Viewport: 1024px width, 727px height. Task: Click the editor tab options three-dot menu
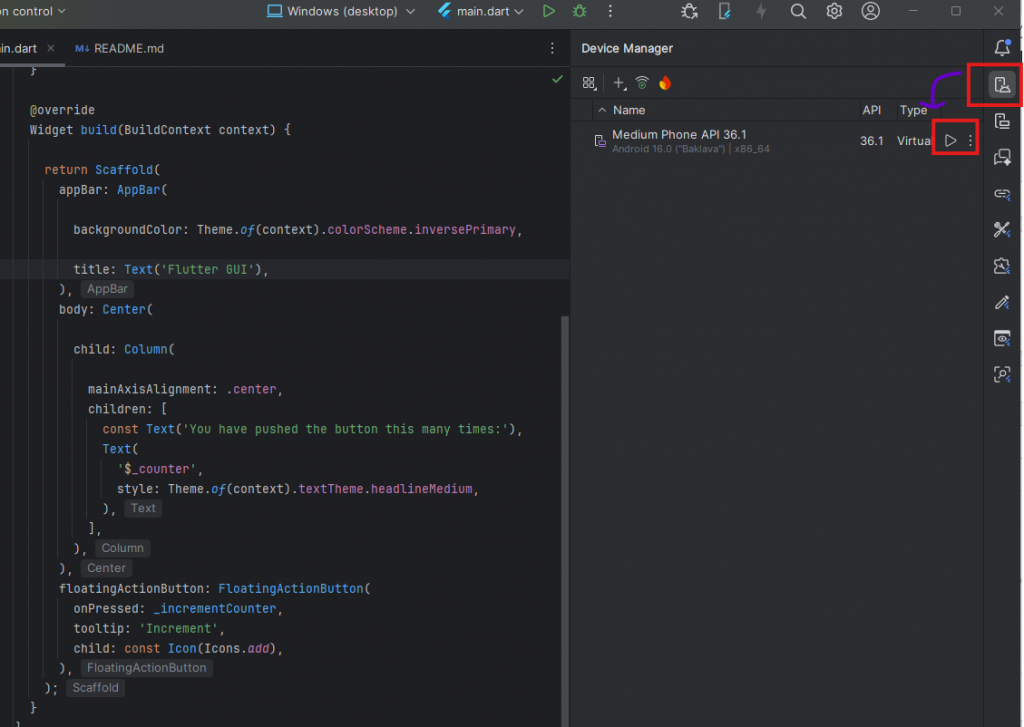coord(552,48)
